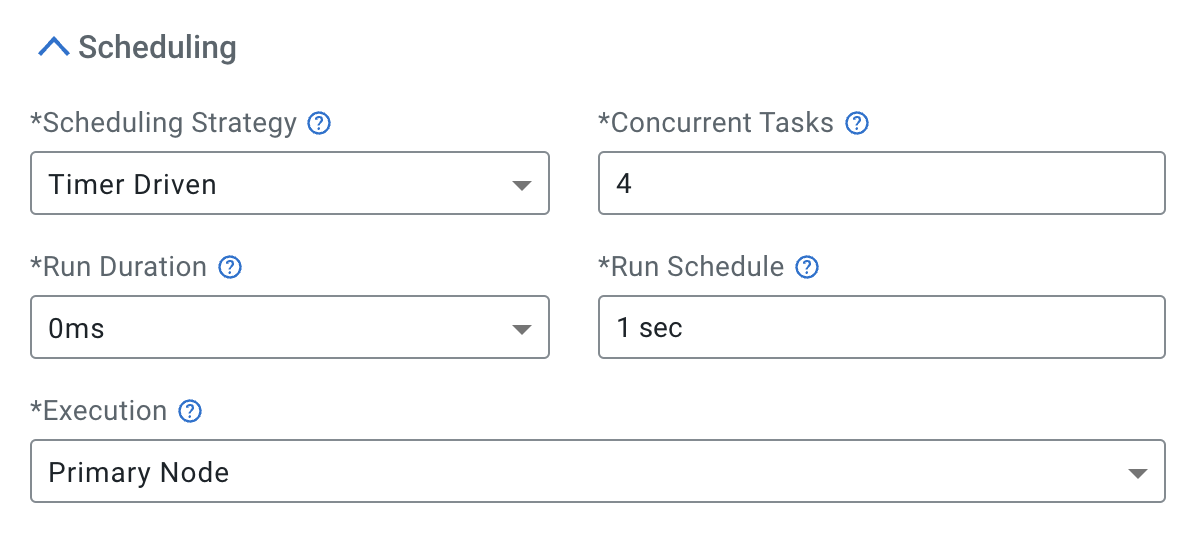Show the Concurrent Tasks help tooltip icon
This screenshot has height=538, width=1190.
click(x=857, y=123)
